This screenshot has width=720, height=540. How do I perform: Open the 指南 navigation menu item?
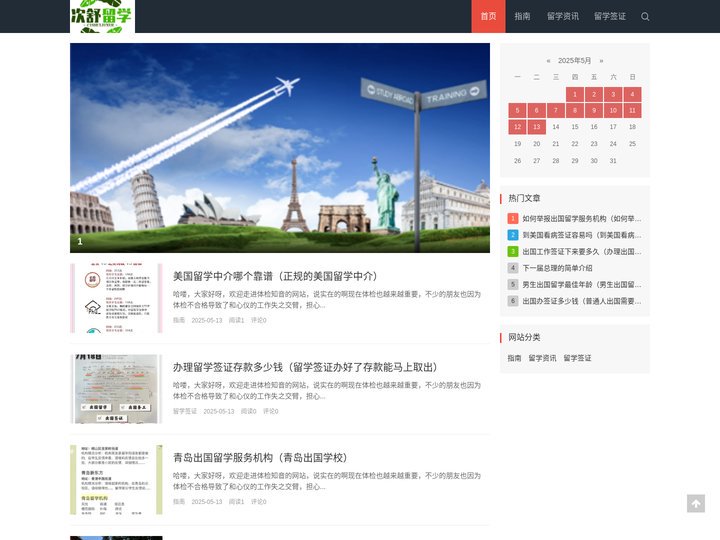[x=522, y=17]
